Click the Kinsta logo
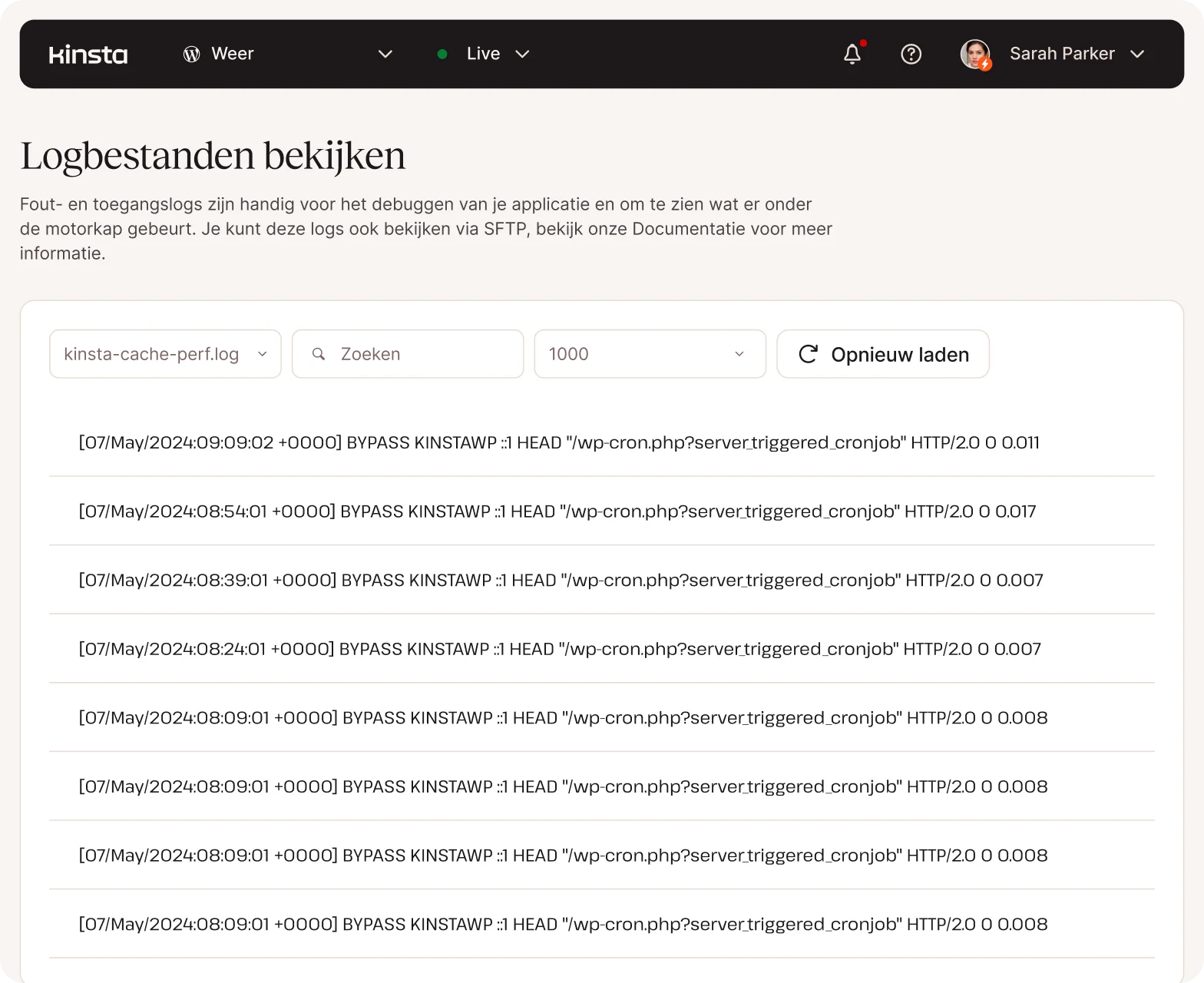1204x983 pixels. pos(88,55)
